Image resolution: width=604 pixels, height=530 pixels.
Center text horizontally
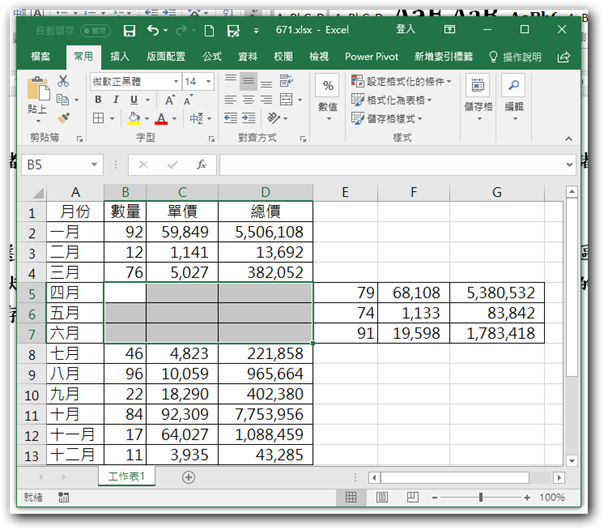[248, 100]
